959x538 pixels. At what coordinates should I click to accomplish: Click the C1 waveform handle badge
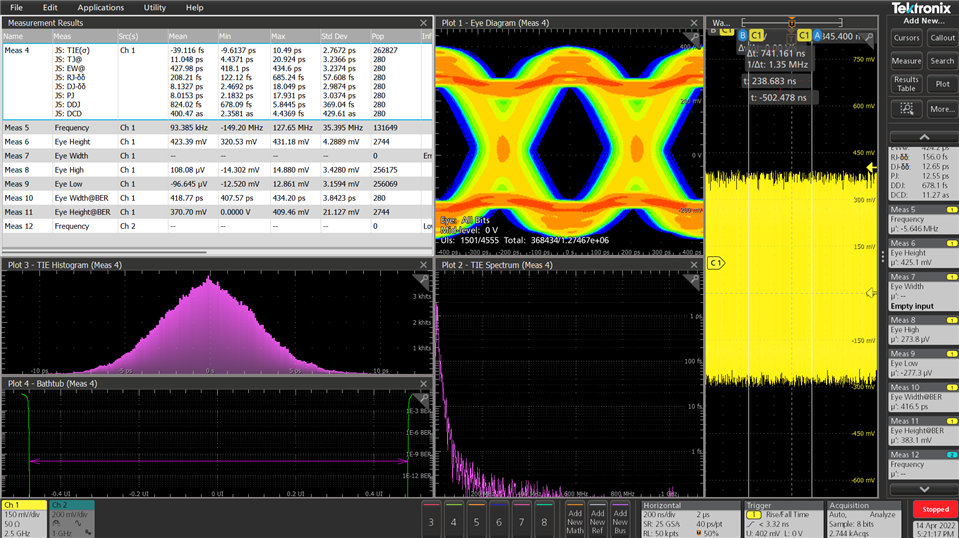(716, 263)
